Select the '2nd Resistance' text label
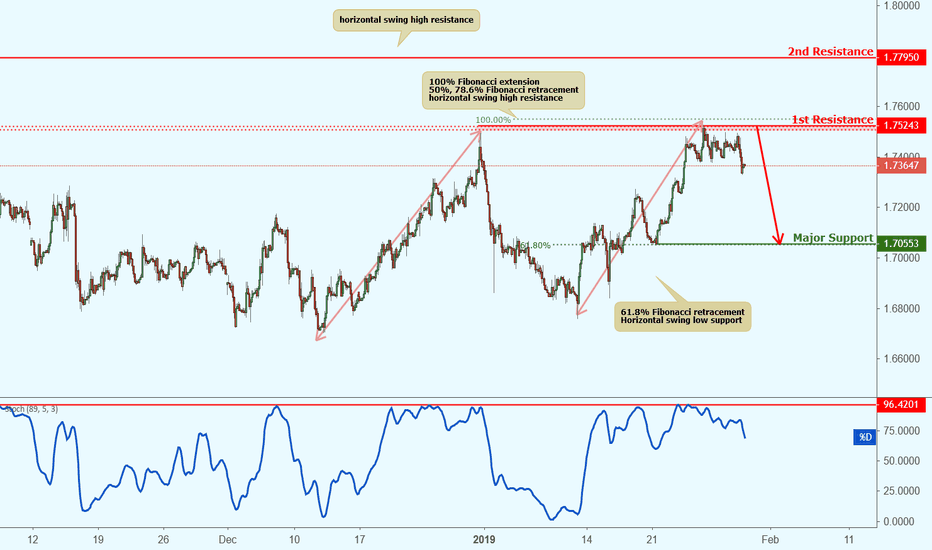This screenshot has height=550, width=932. [x=830, y=51]
